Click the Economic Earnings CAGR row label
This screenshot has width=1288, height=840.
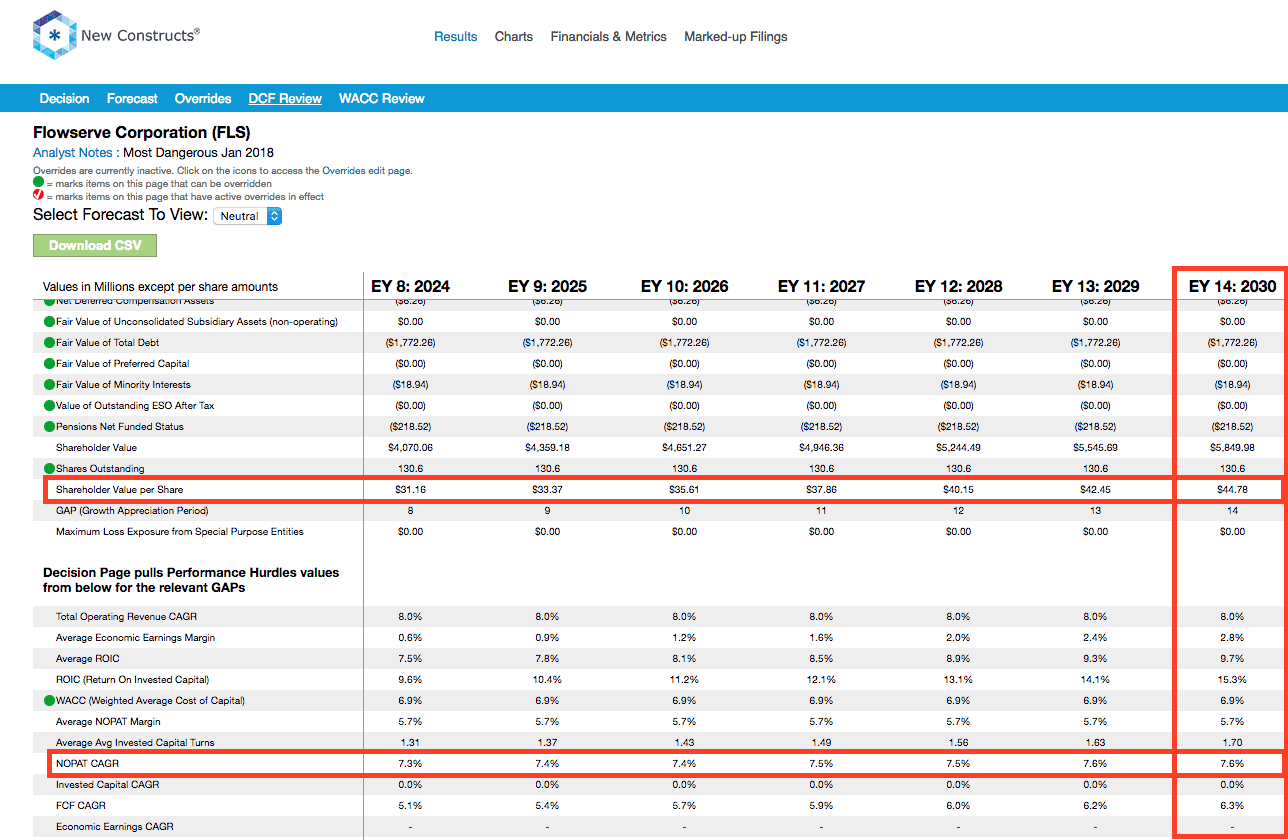(115, 827)
